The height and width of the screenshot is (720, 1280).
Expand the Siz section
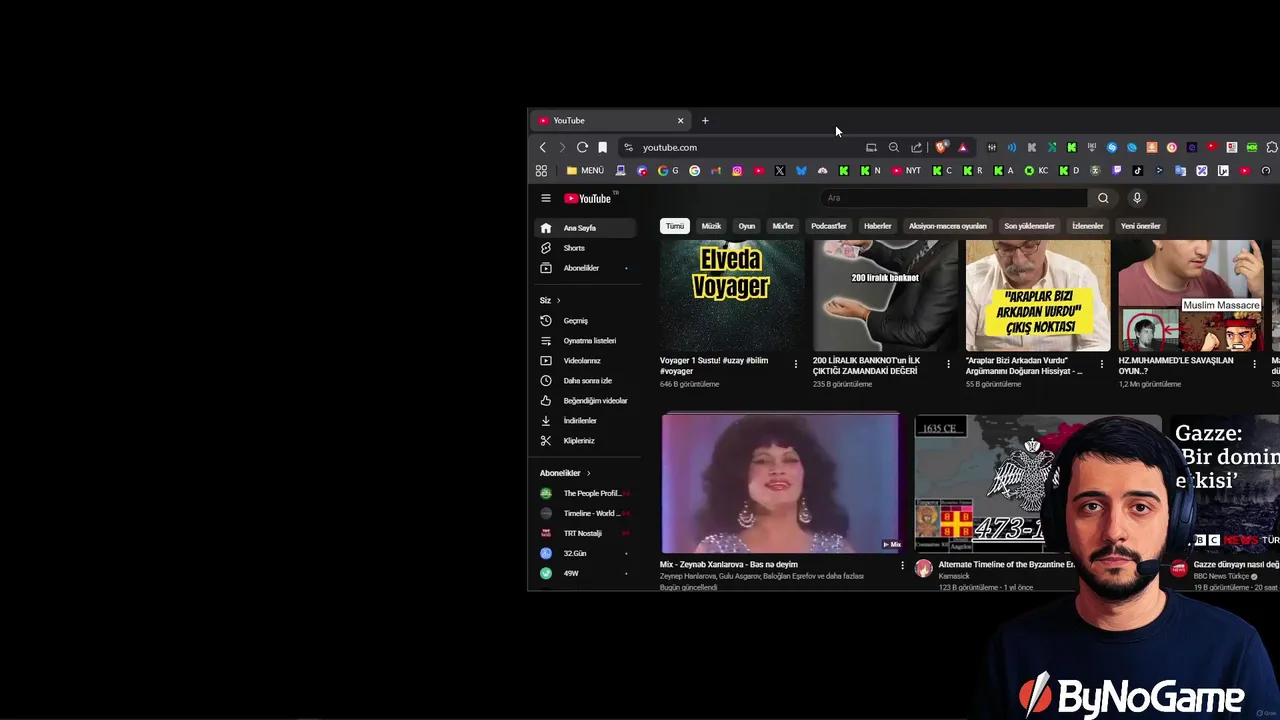[550, 300]
